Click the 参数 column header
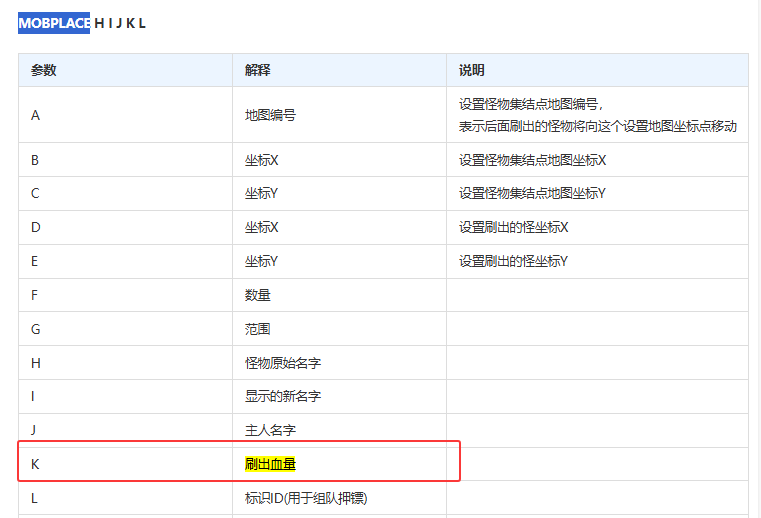Viewport: 761px width, 518px height. point(43,70)
